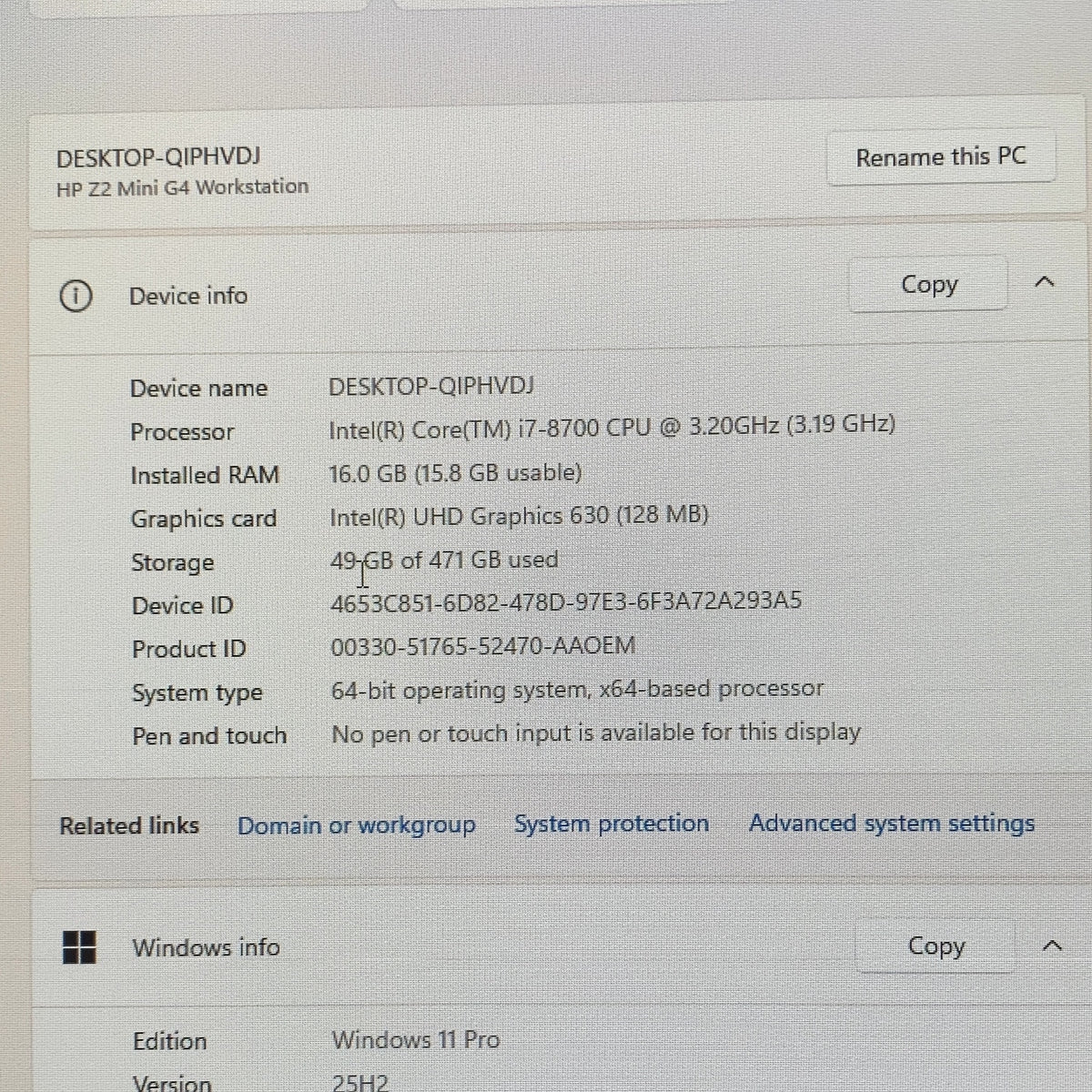The height and width of the screenshot is (1092, 1092).
Task: Click the Edition label
Action: [170, 1041]
